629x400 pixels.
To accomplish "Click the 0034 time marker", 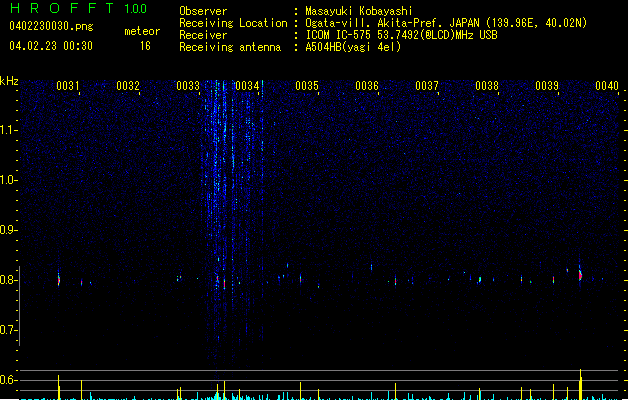I will (248, 86).
